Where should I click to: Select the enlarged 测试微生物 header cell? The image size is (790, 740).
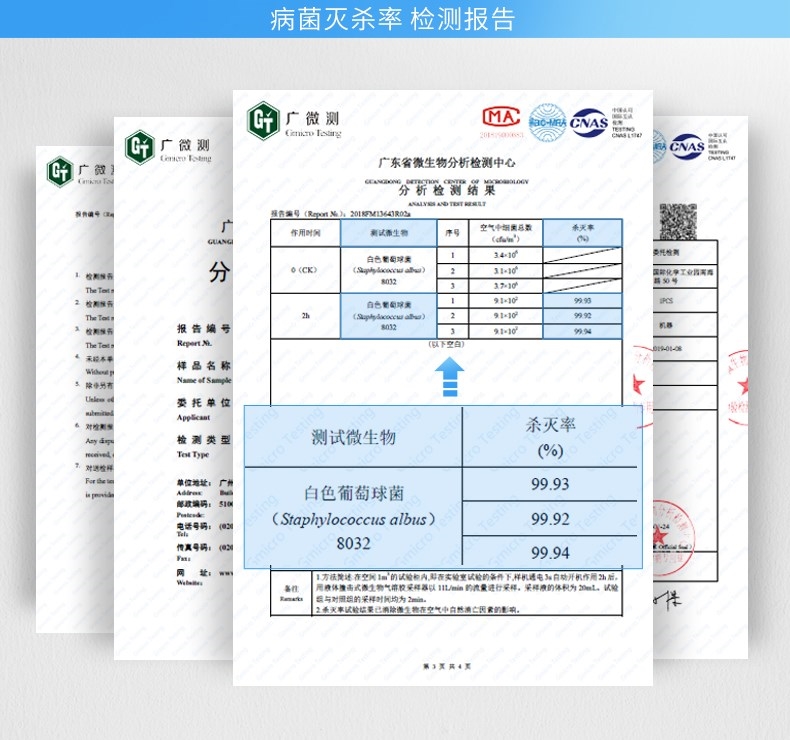[353, 437]
